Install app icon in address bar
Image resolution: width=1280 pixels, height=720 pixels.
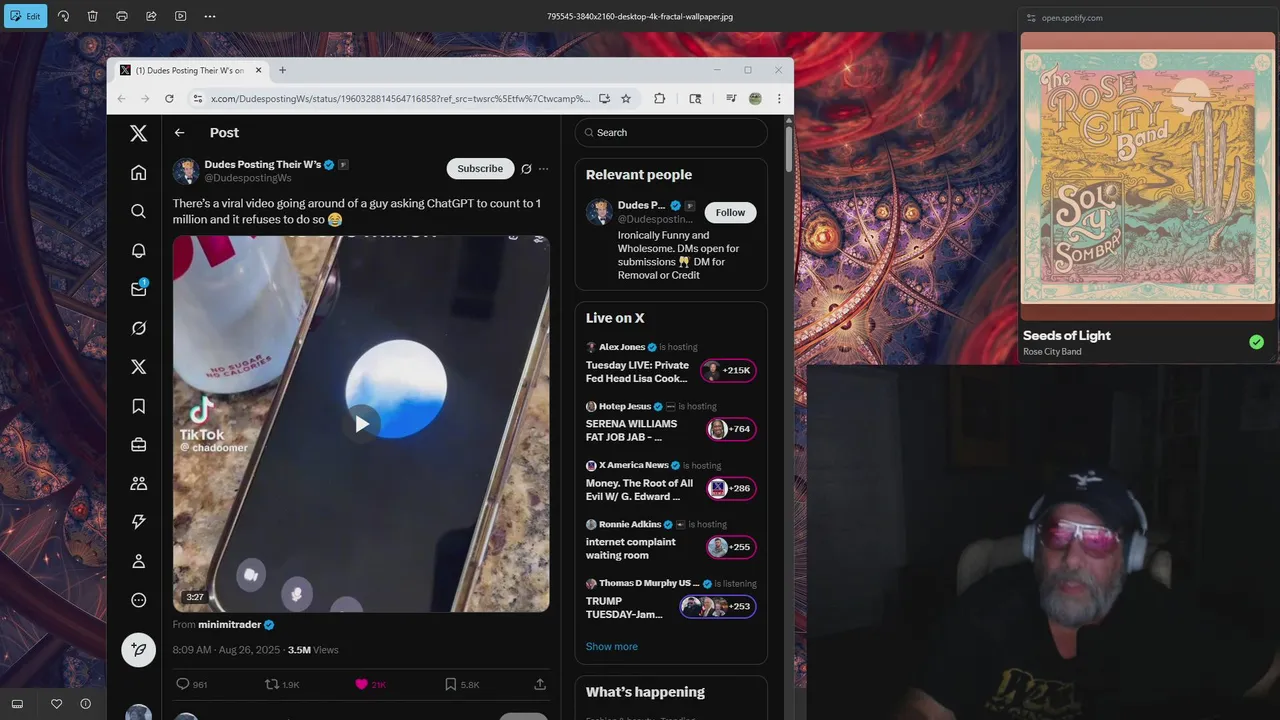(604, 99)
